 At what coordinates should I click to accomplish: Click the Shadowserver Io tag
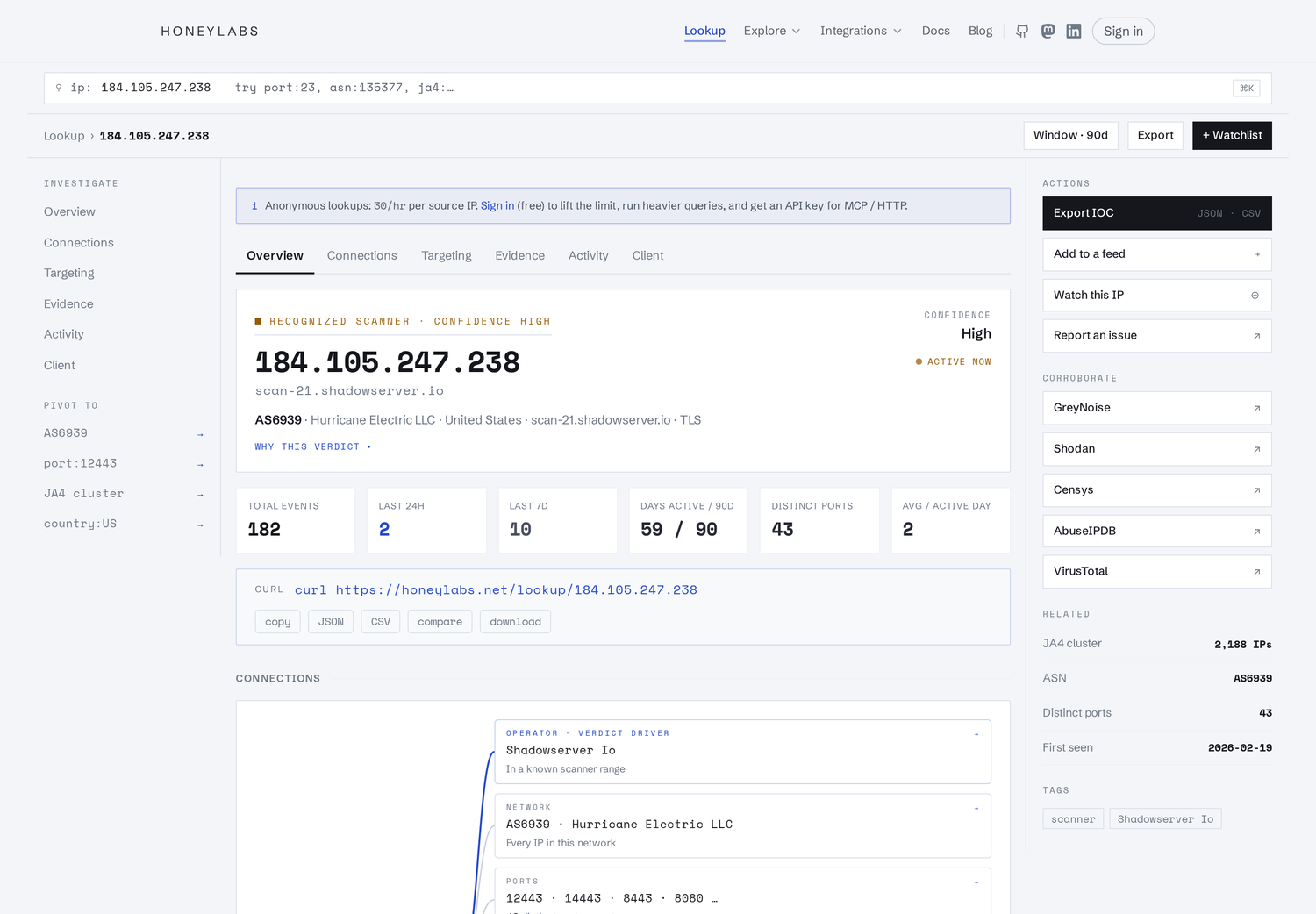tap(1165, 819)
